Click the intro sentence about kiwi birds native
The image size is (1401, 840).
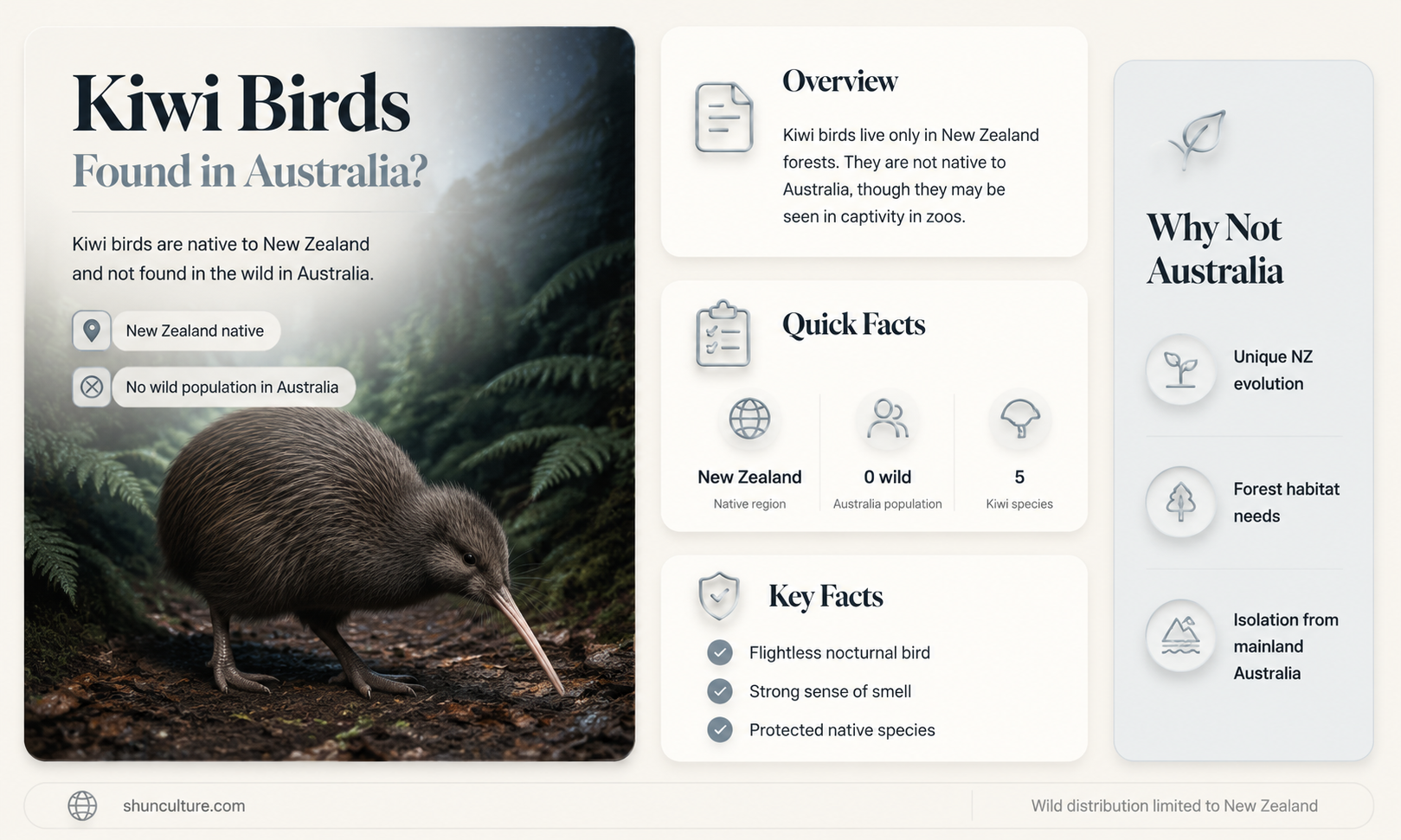tap(222, 259)
